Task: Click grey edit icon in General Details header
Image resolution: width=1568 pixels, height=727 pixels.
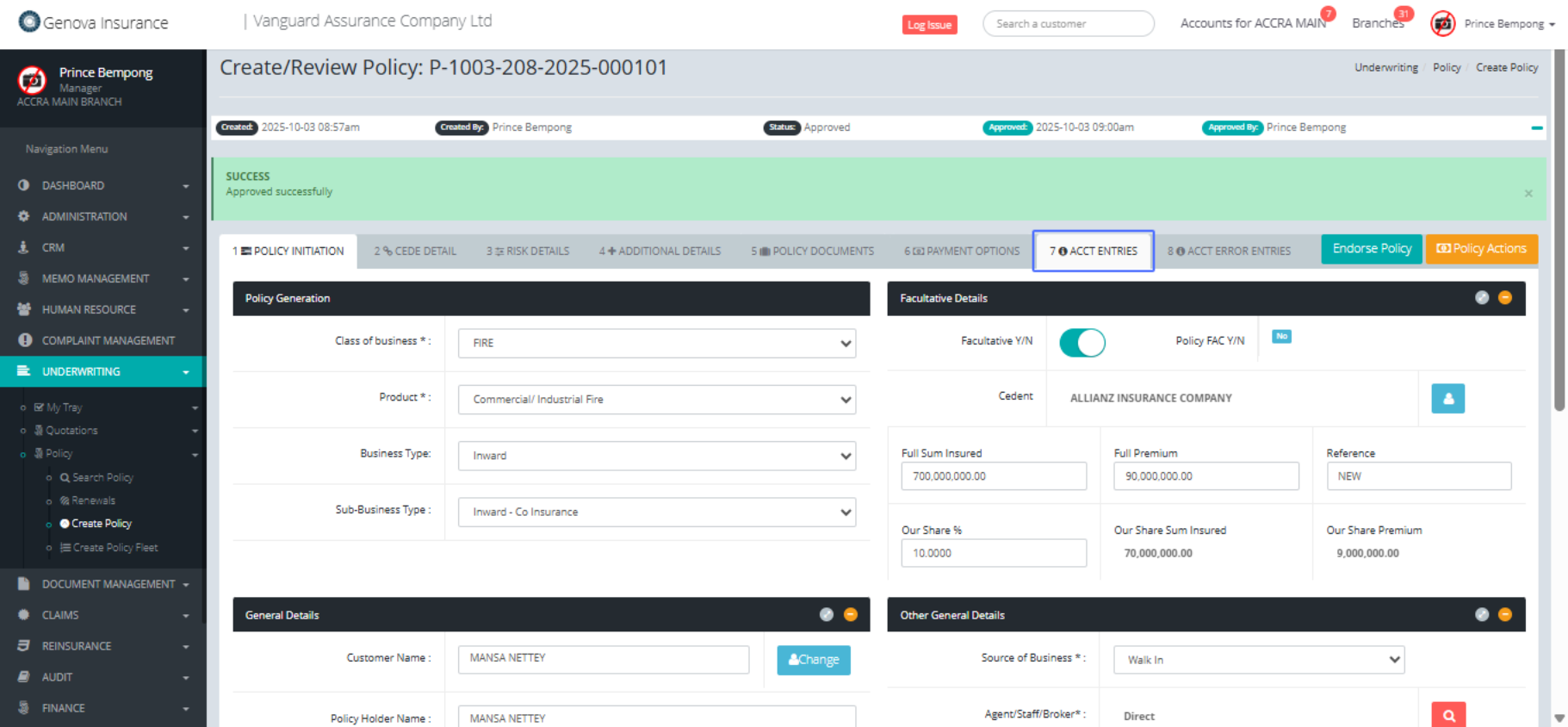Action: pyautogui.click(x=826, y=615)
